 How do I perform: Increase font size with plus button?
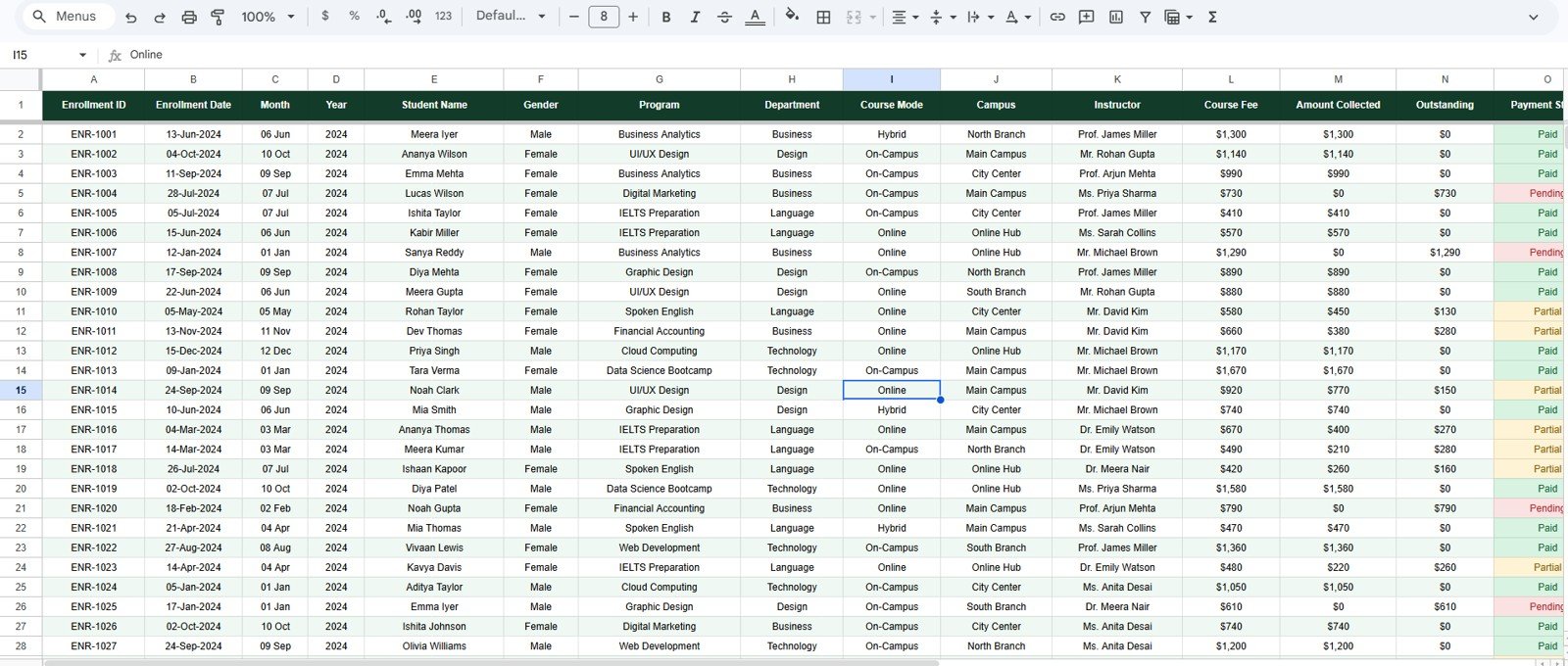click(633, 17)
